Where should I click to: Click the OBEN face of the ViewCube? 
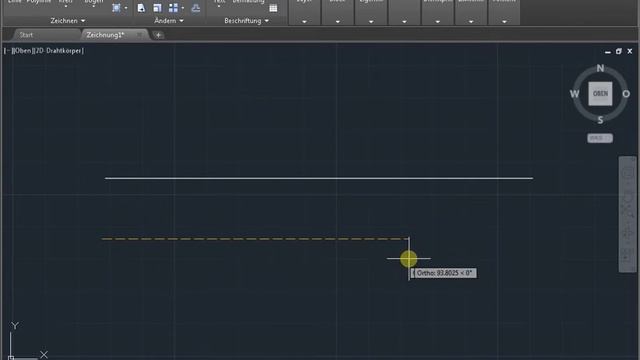pos(600,93)
